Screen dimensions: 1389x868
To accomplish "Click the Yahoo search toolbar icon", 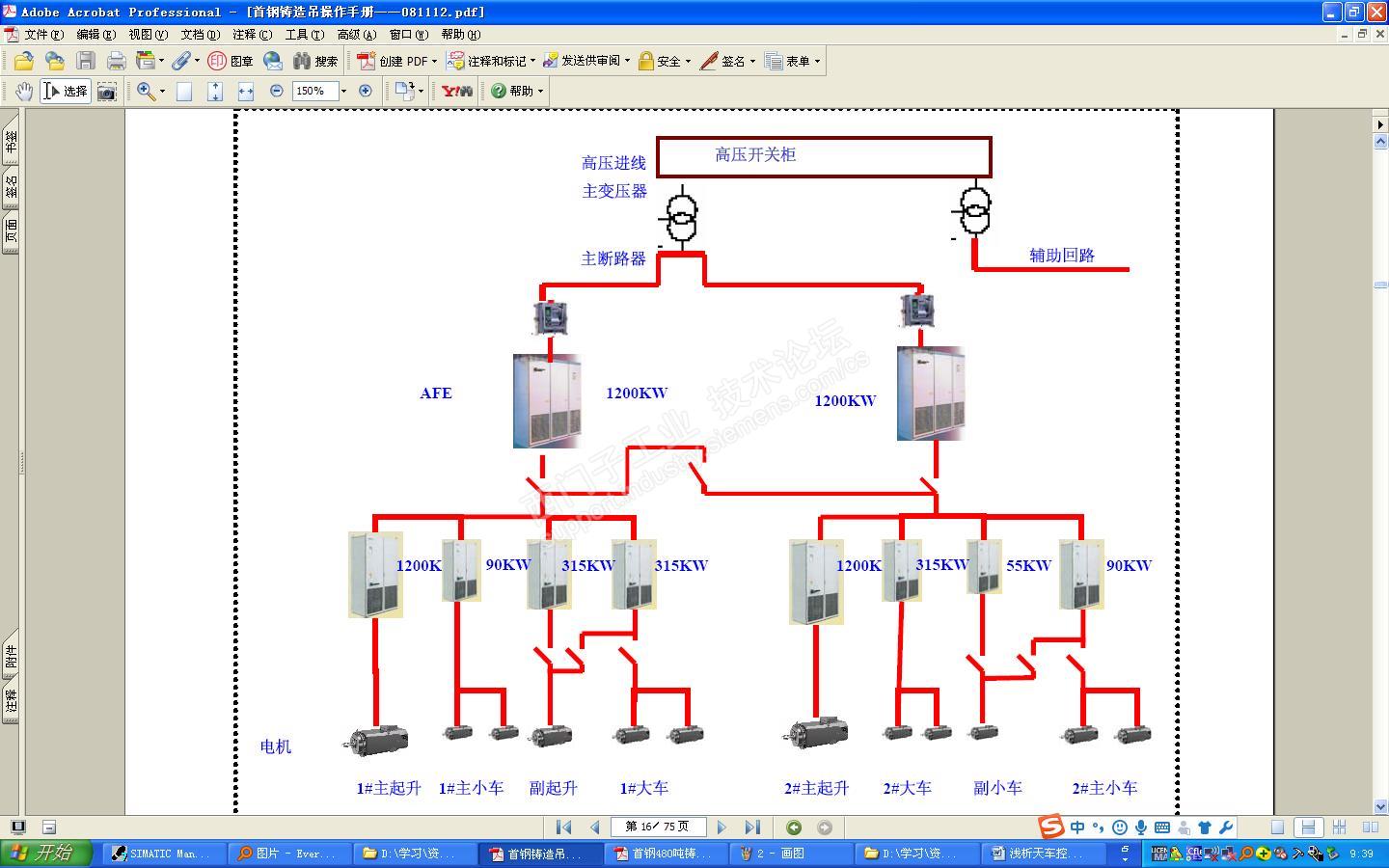I will click(x=456, y=91).
